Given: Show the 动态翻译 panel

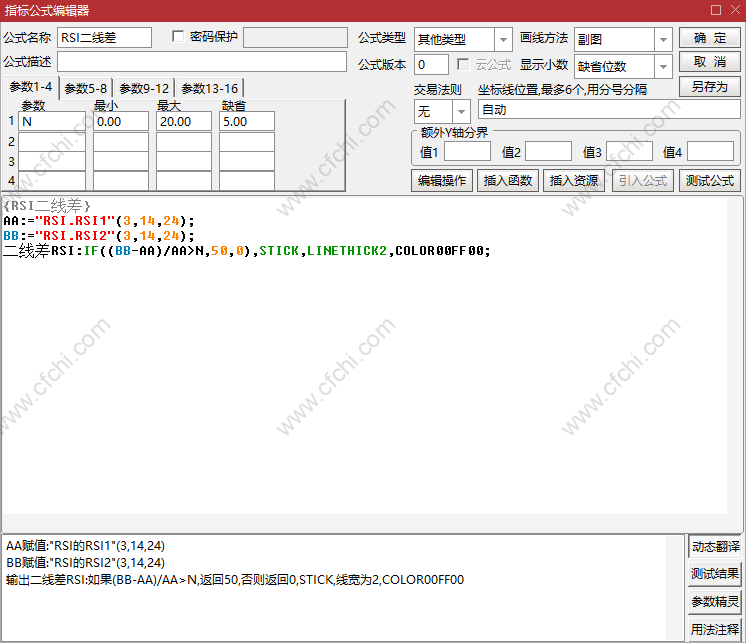Looking at the screenshot, I should pos(715,547).
